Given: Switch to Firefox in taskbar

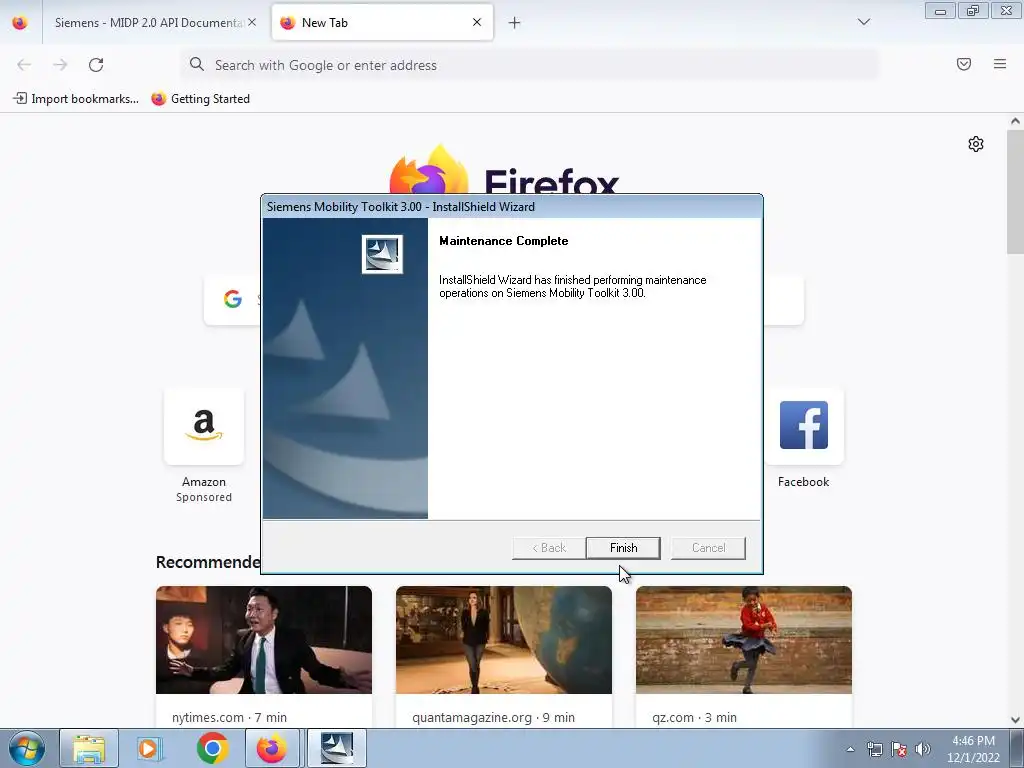Looking at the screenshot, I should click(x=272, y=748).
